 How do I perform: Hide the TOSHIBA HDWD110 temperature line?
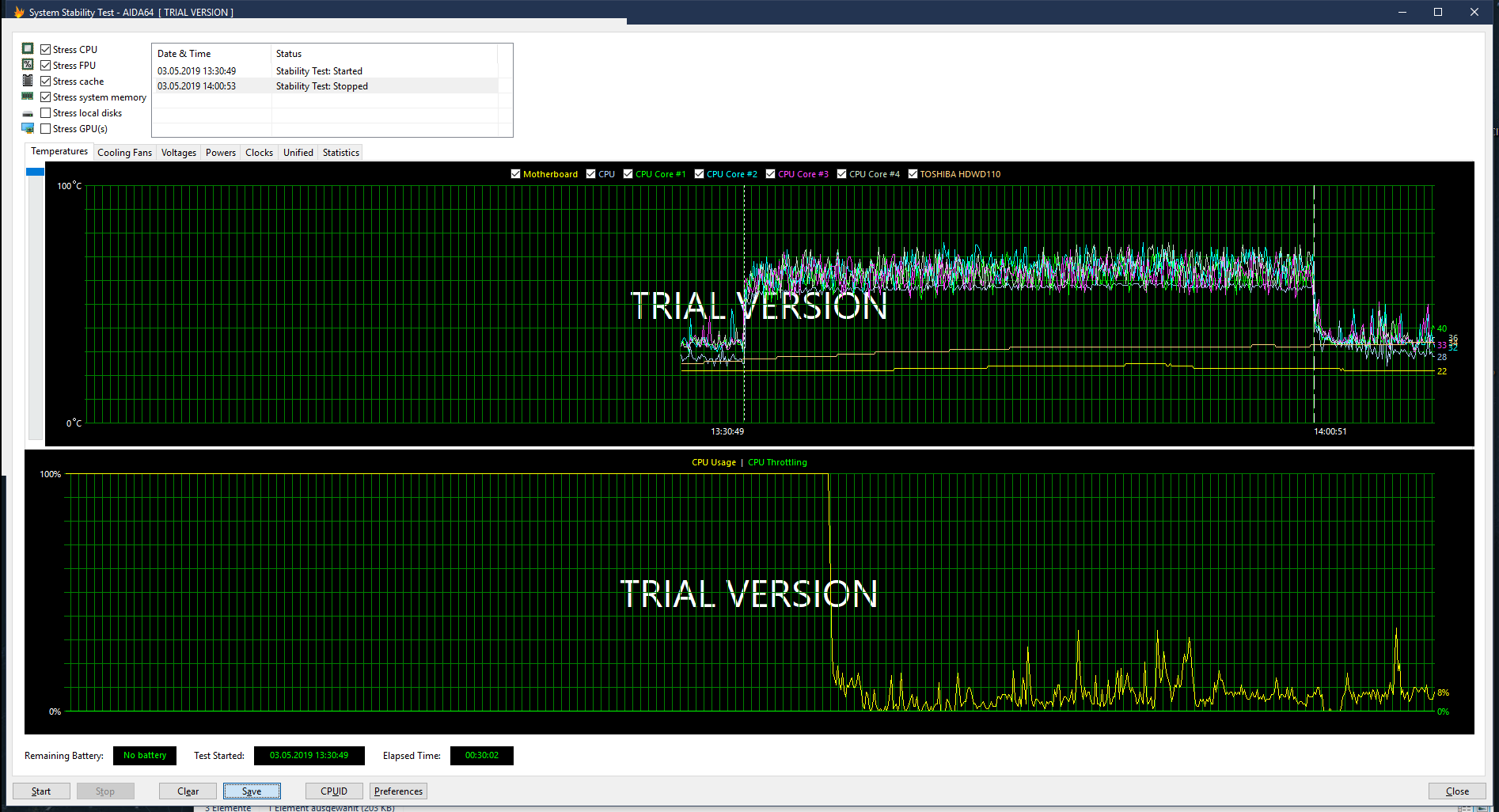pyautogui.click(x=913, y=174)
